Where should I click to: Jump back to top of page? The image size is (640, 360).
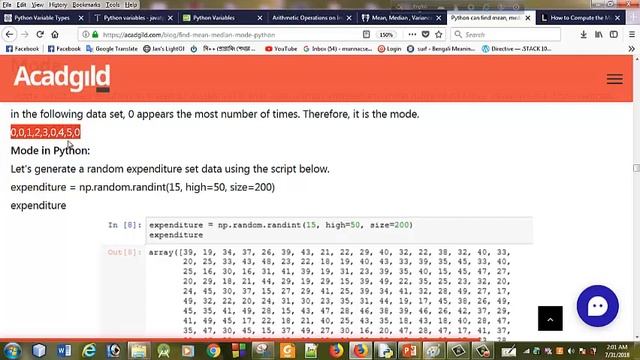[550, 318]
